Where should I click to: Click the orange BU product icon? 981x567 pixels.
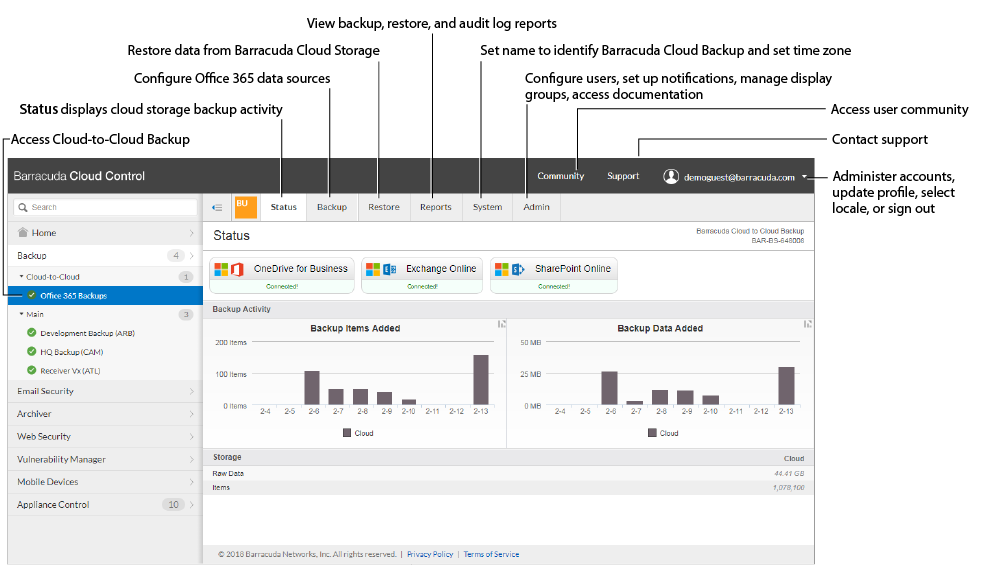coord(244,206)
